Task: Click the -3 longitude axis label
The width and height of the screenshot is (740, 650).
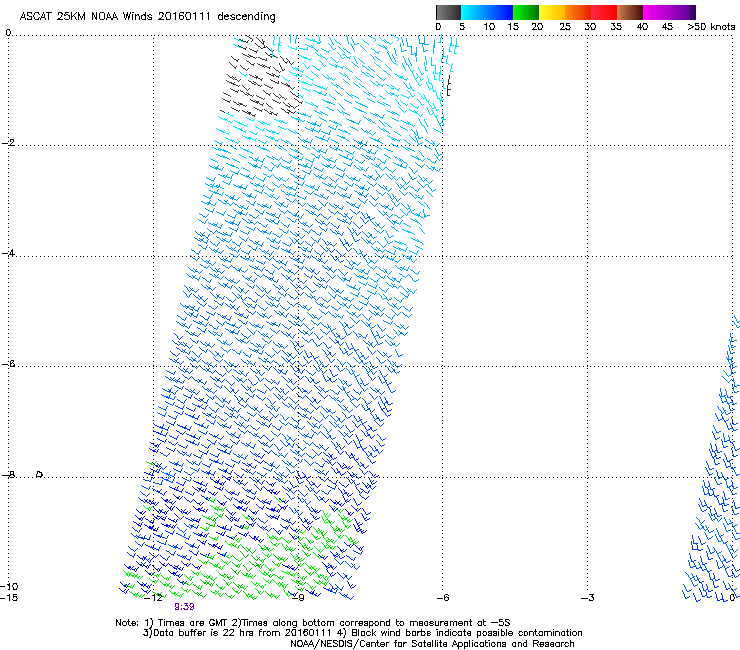Action: pyautogui.click(x=587, y=598)
